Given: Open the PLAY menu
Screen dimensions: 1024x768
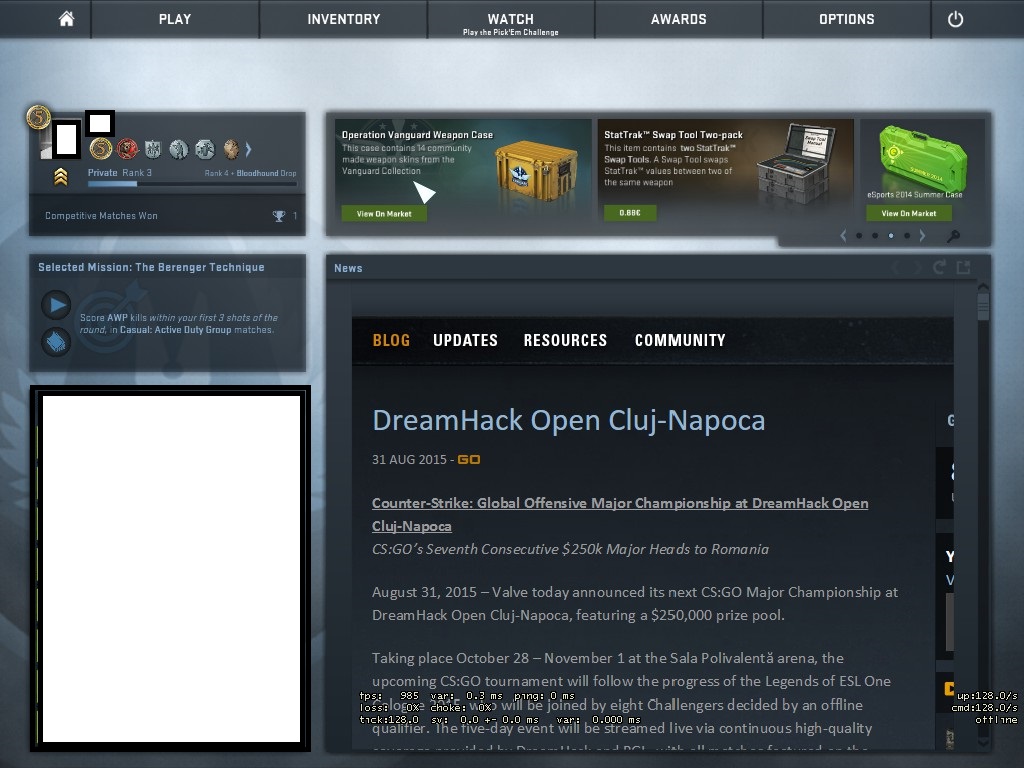Looking at the screenshot, I should [175, 19].
